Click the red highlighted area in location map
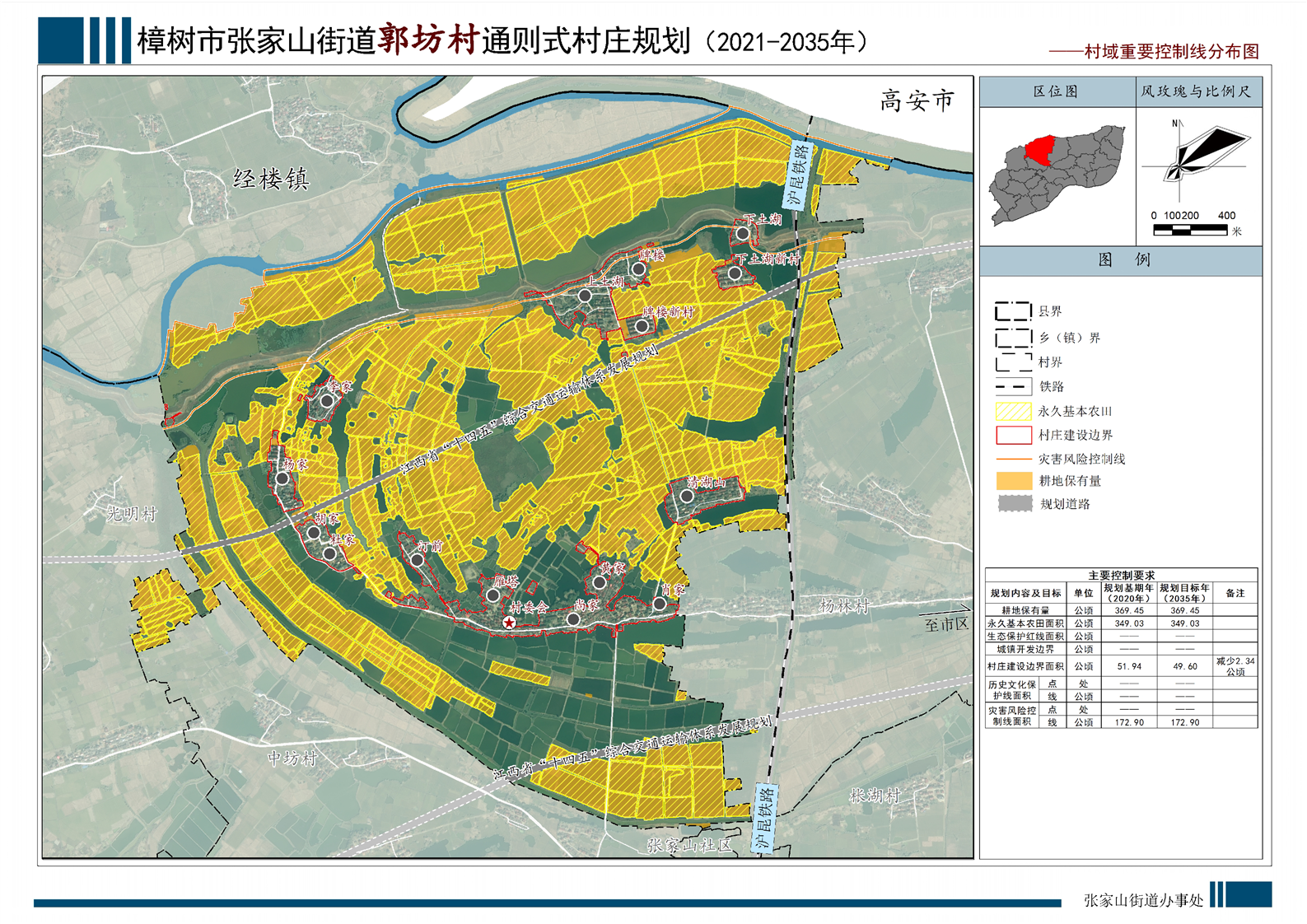 (x=1040, y=150)
